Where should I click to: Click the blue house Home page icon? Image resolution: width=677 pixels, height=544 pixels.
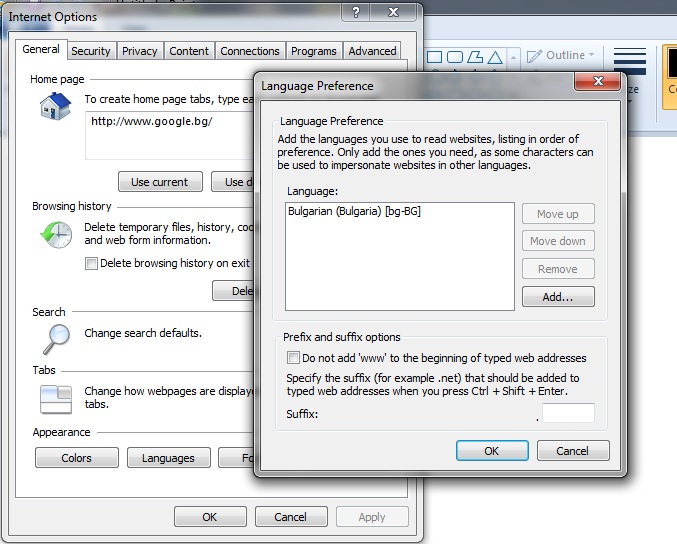pos(55,106)
